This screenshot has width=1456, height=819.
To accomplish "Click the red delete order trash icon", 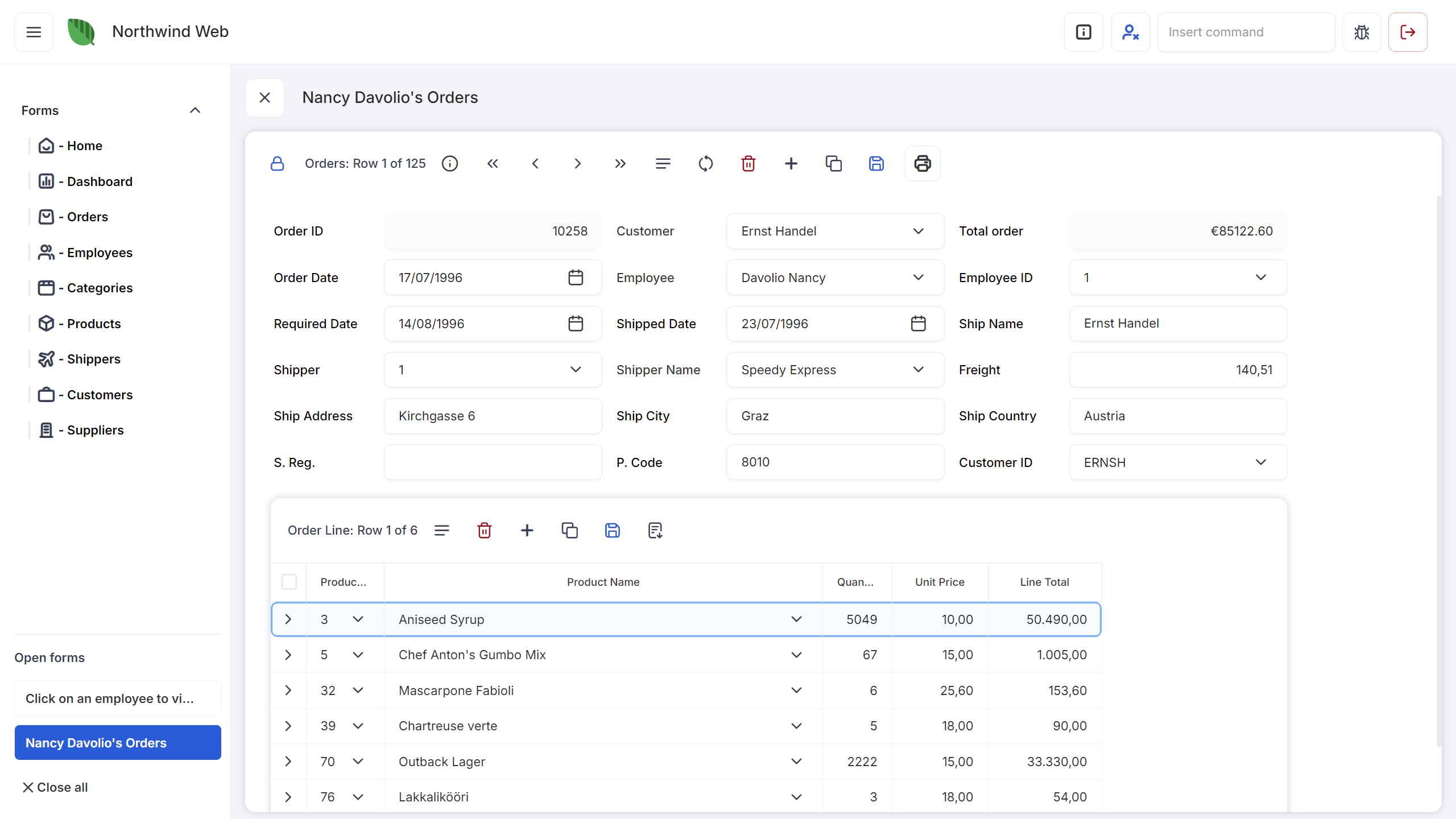I will coord(748,164).
